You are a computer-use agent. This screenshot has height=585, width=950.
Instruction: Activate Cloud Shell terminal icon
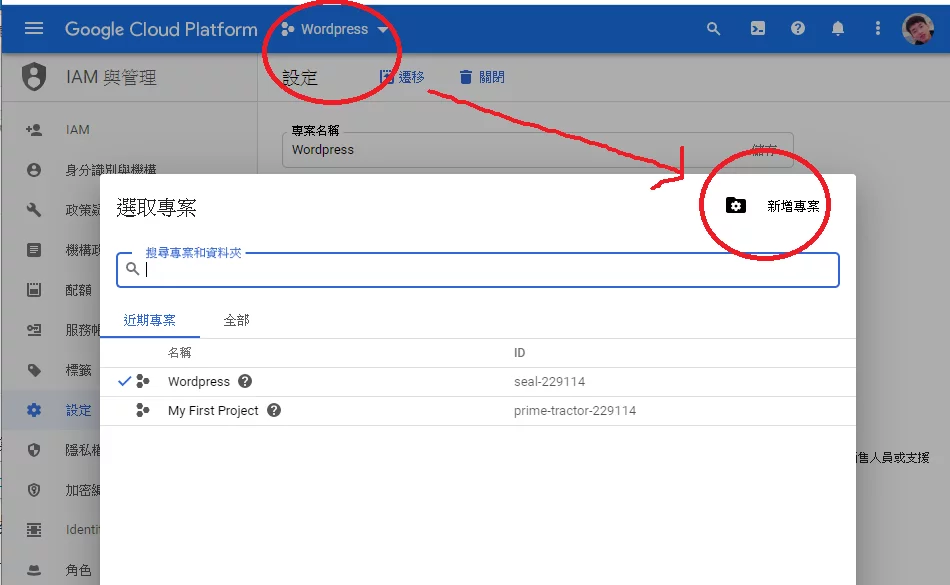tap(757, 28)
